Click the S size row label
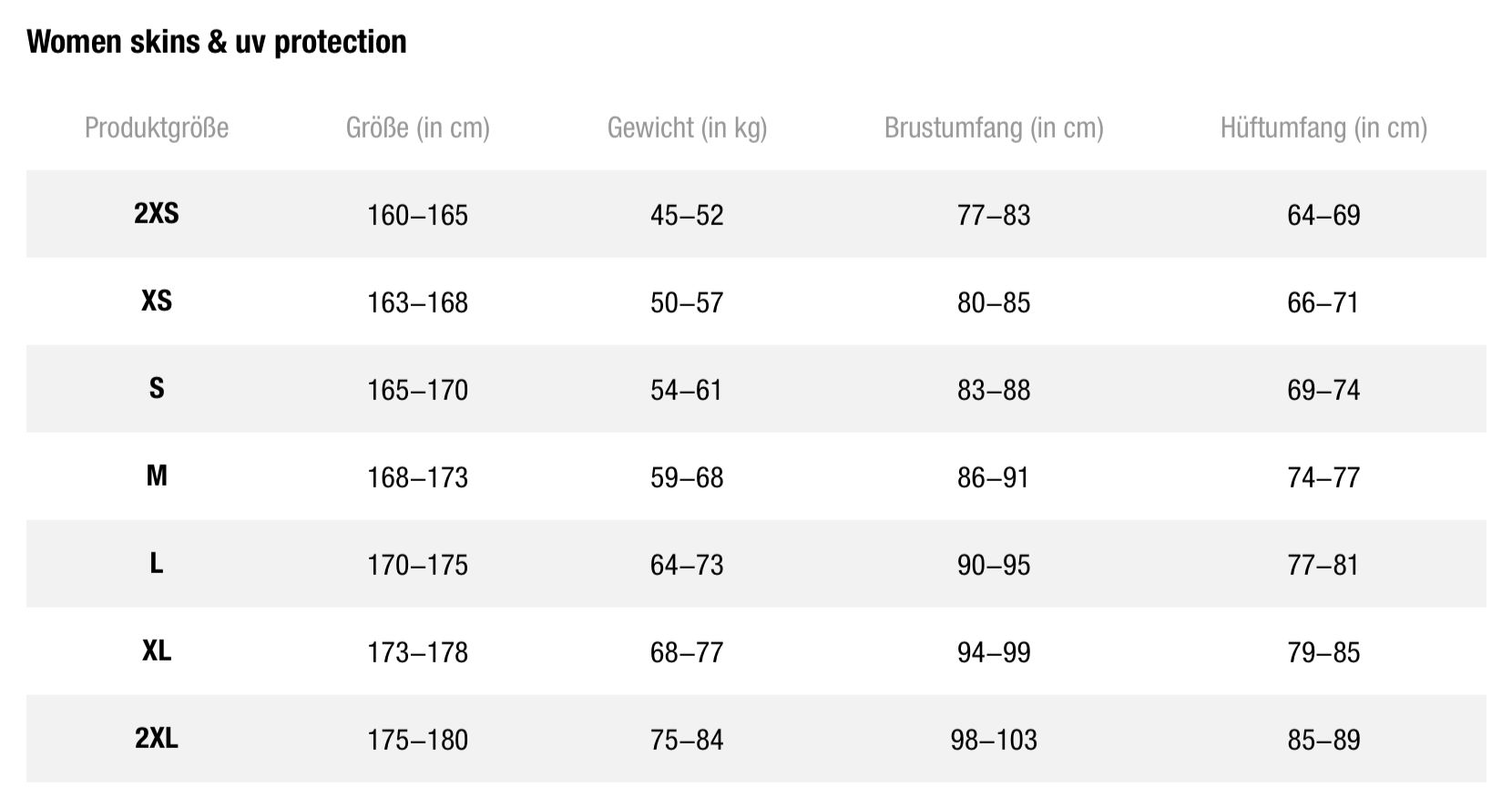The width and height of the screenshot is (1512, 809). (157, 389)
